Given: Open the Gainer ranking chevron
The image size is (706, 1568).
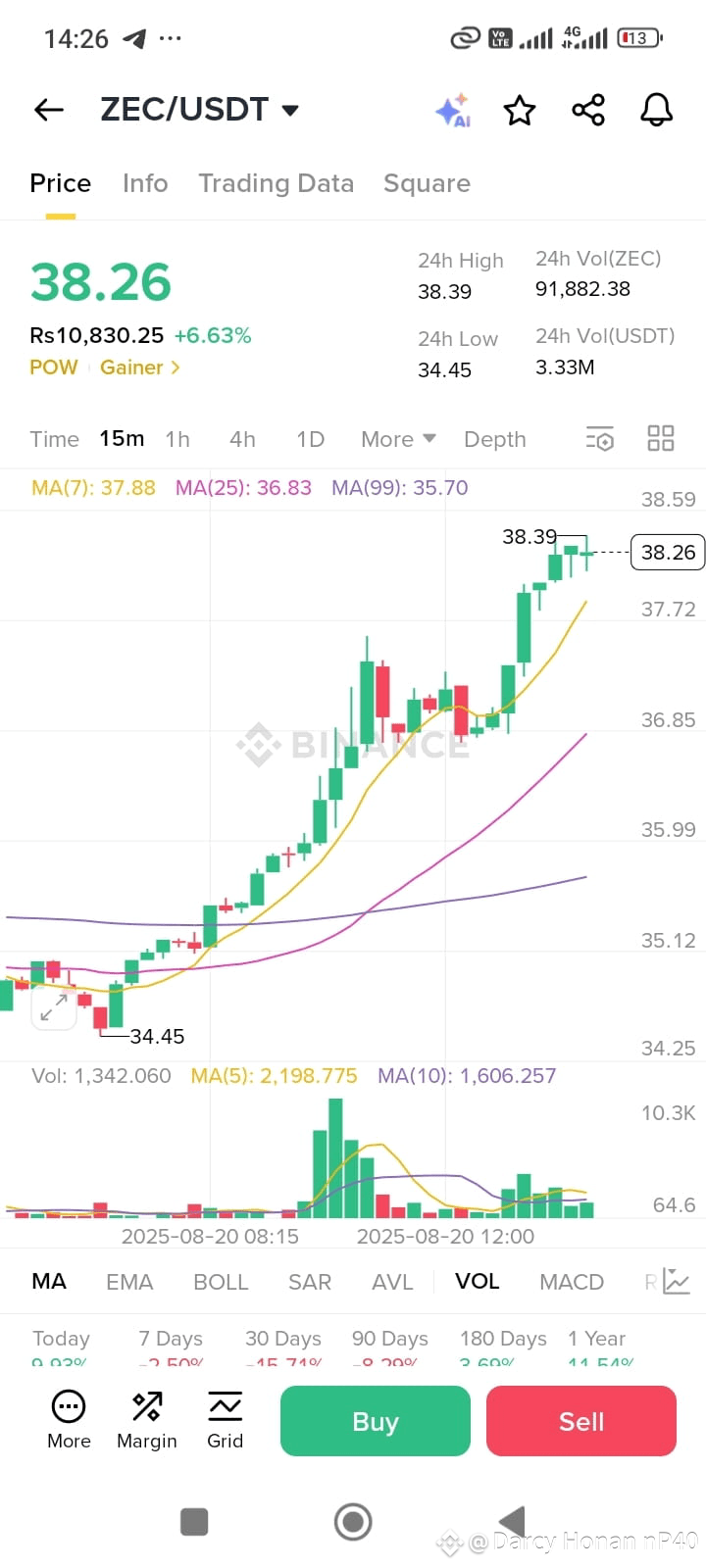Looking at the screenshot, I should click(176, 367).
